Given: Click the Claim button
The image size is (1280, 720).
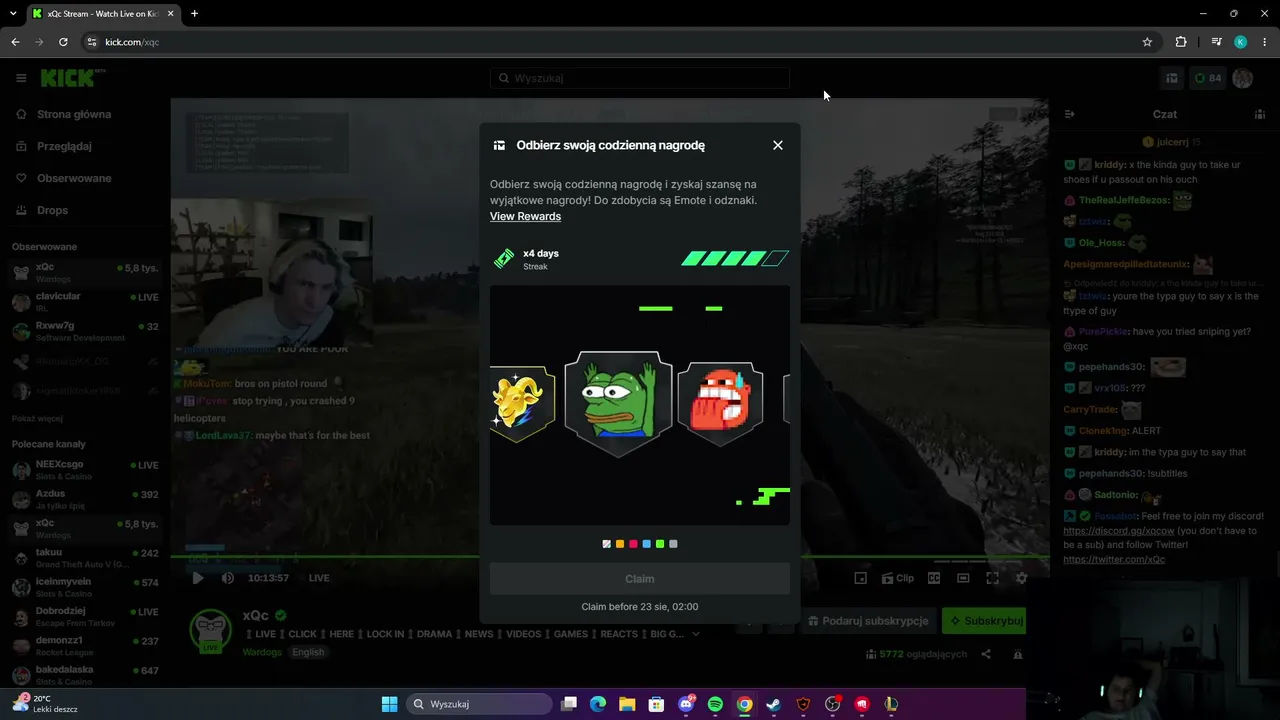Looking at the screenshot, I should 640,579.
